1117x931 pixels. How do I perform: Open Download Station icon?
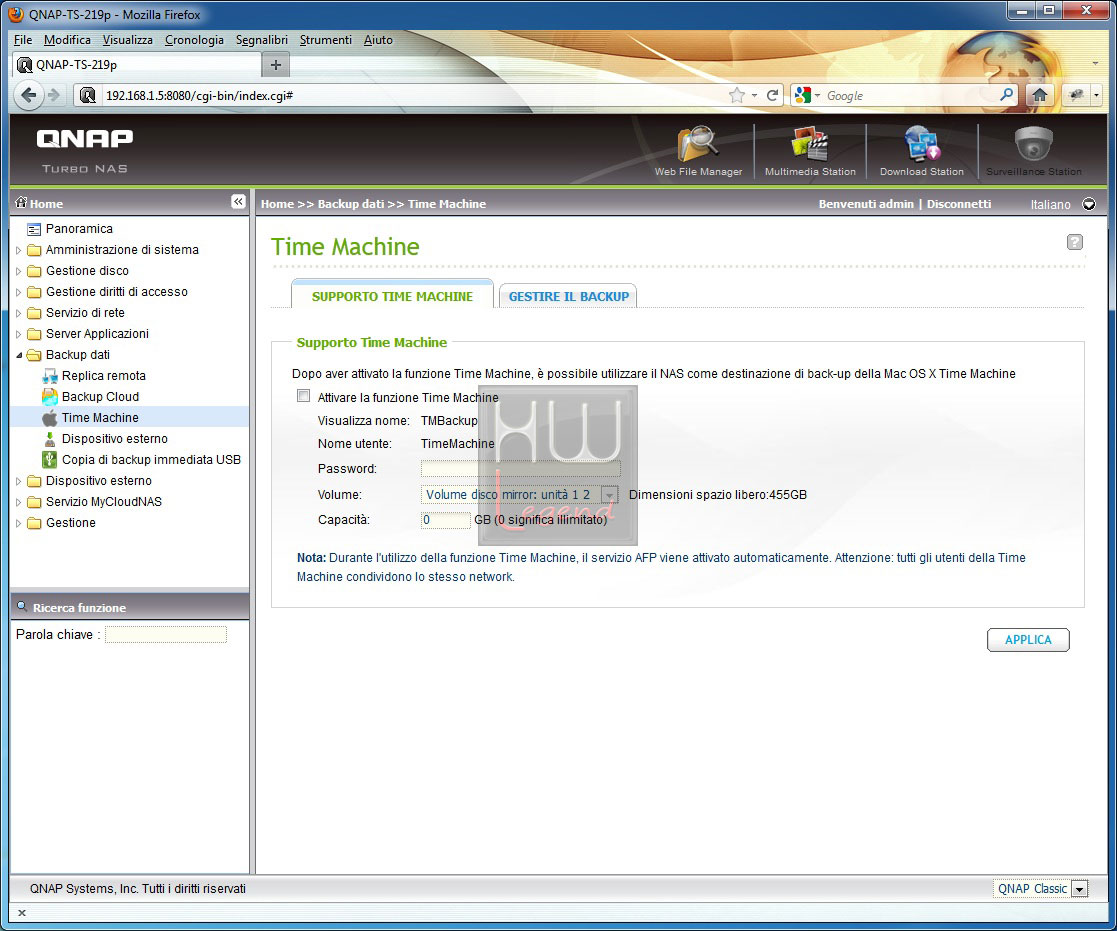(x=922, y=150)
